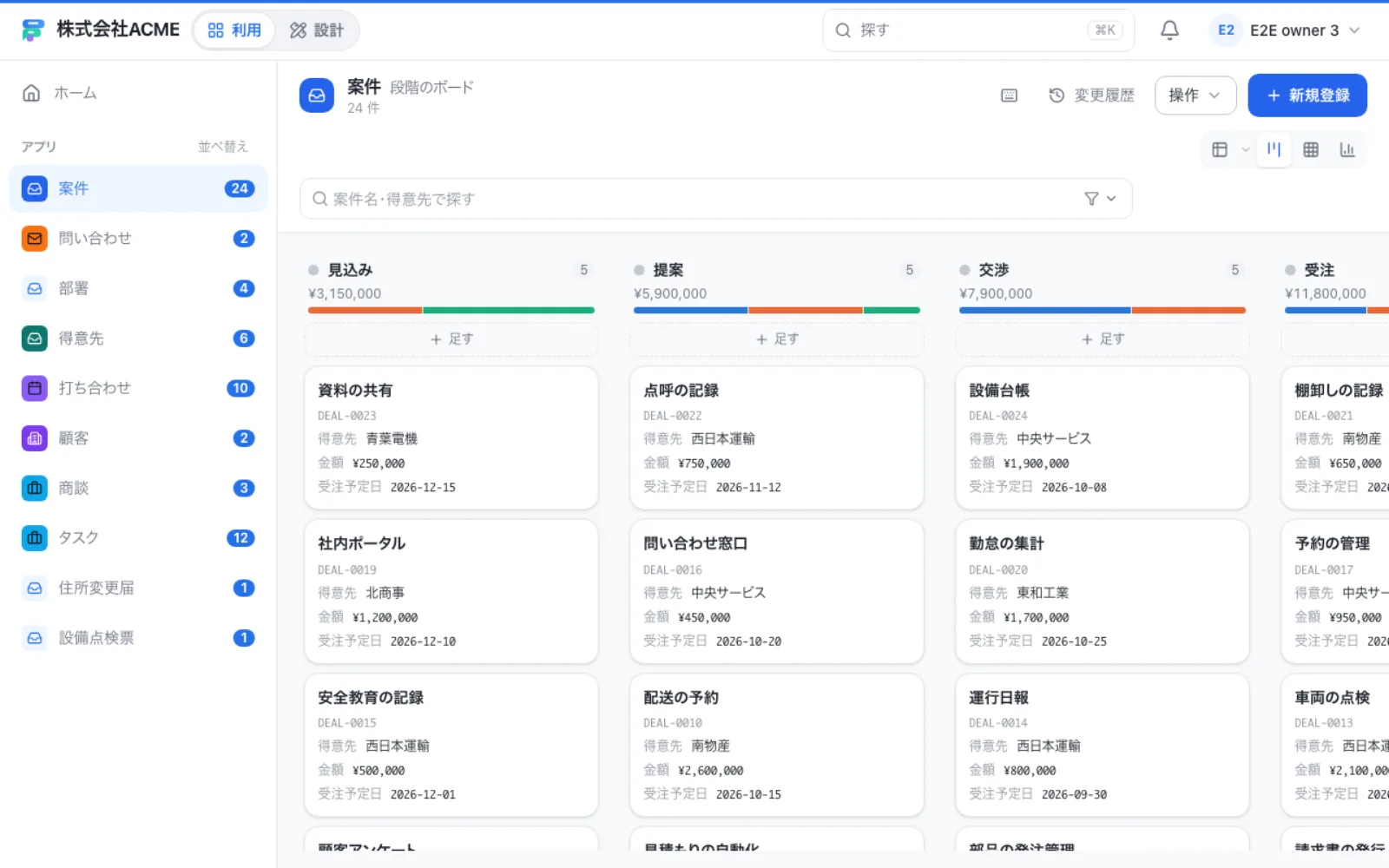Click the 受注 column title

(1320, 270)
